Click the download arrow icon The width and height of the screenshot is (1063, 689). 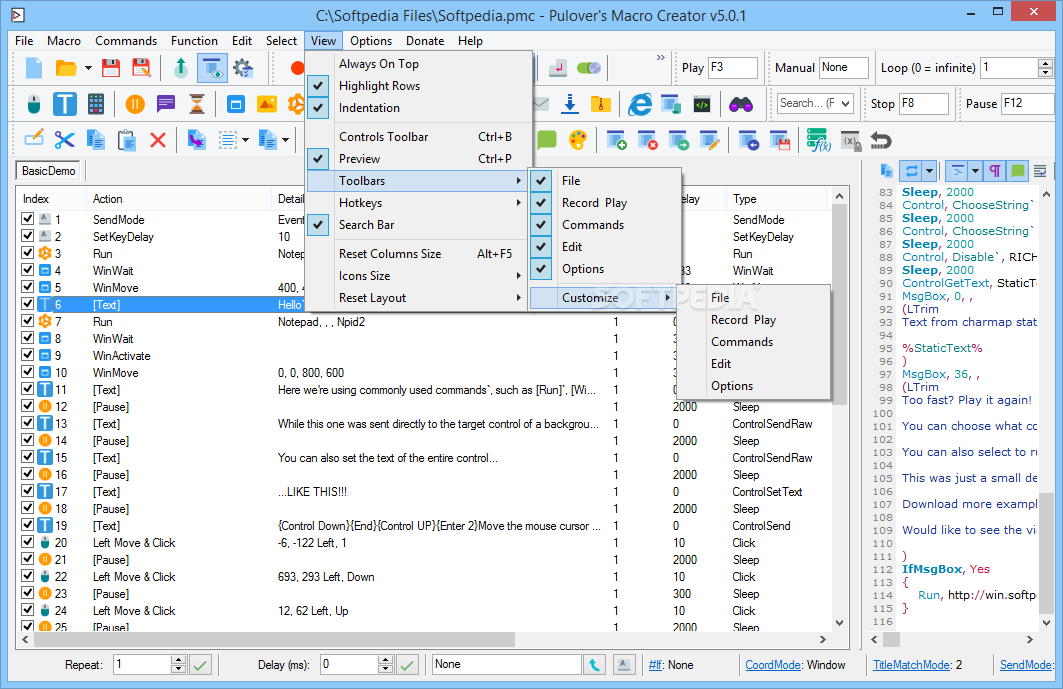[570, 104]
